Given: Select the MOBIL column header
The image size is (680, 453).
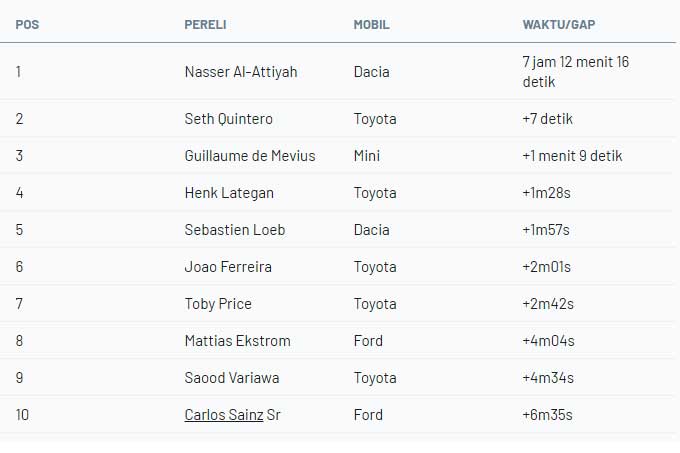Looking at the screenshot, I should coord(371,24).
